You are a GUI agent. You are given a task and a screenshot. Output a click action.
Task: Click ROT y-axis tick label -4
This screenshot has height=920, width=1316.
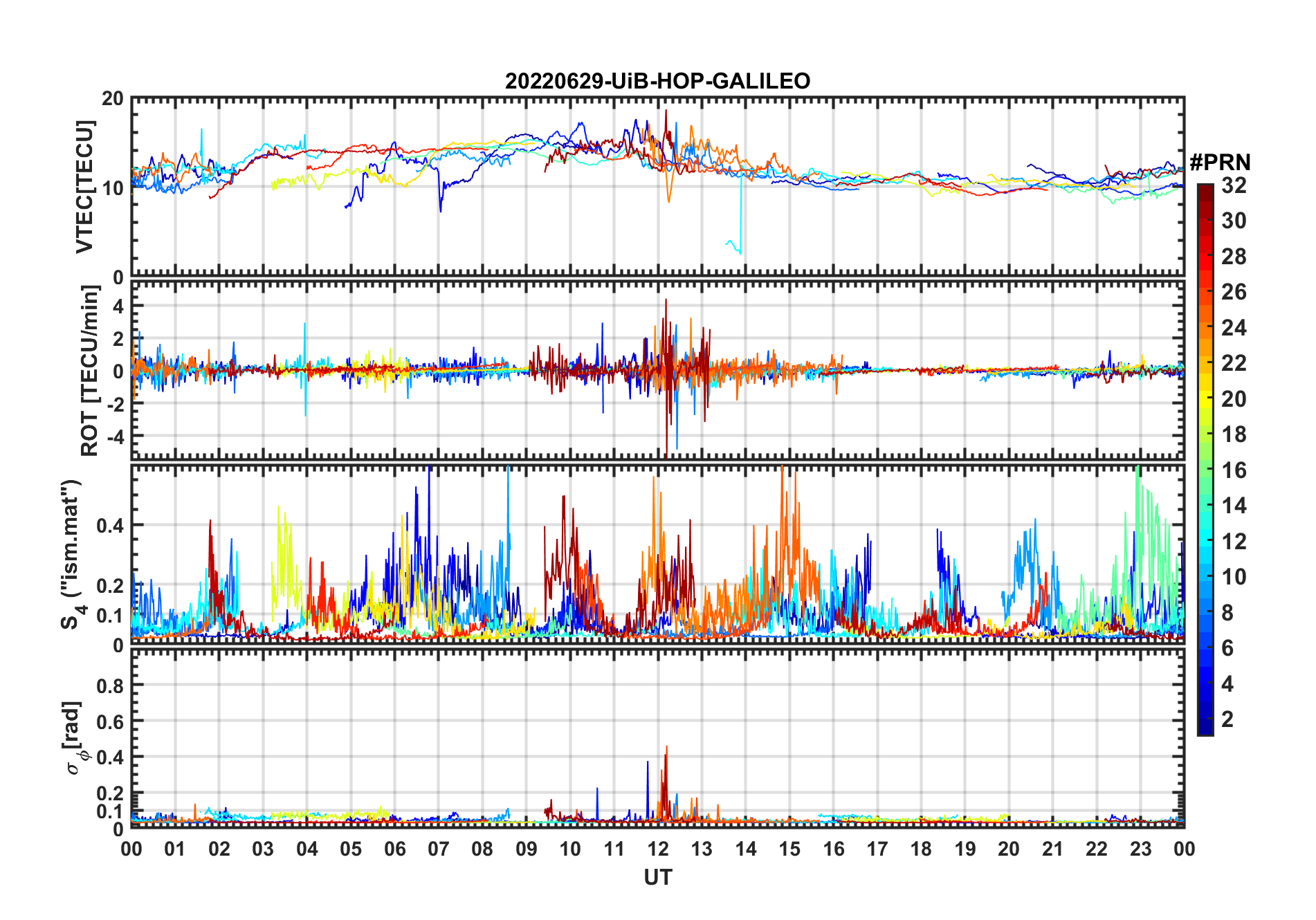point(114,437)
